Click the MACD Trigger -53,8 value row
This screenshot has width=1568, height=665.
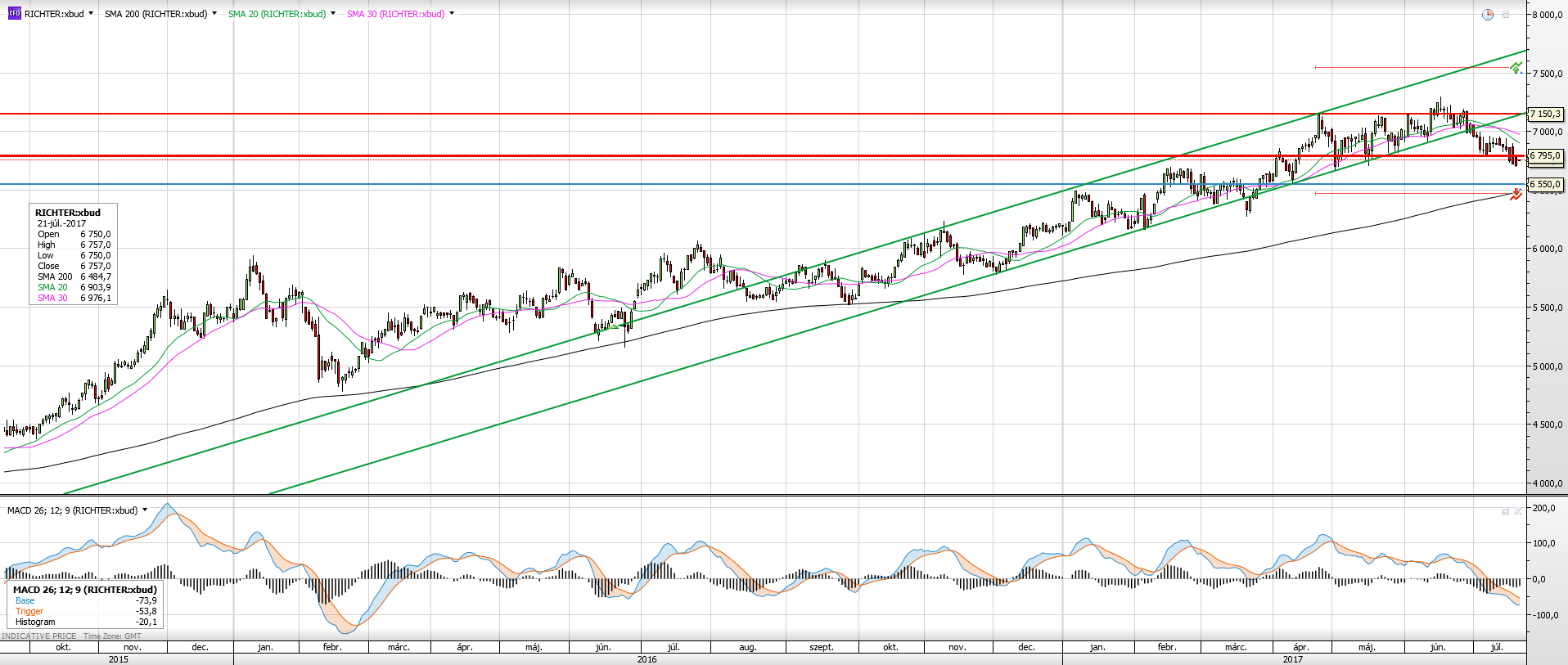(x=86, y=611)
